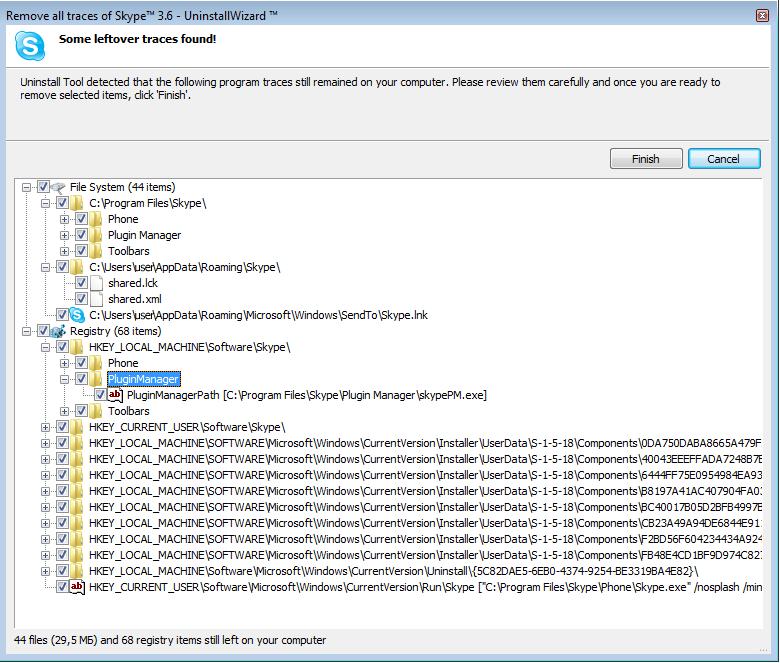This screenshot has width=780, height=663.
Task: Select the Phone key under HKEY_LOCAL_MACHINE\Software\Skype
Action: pos(123,363)
